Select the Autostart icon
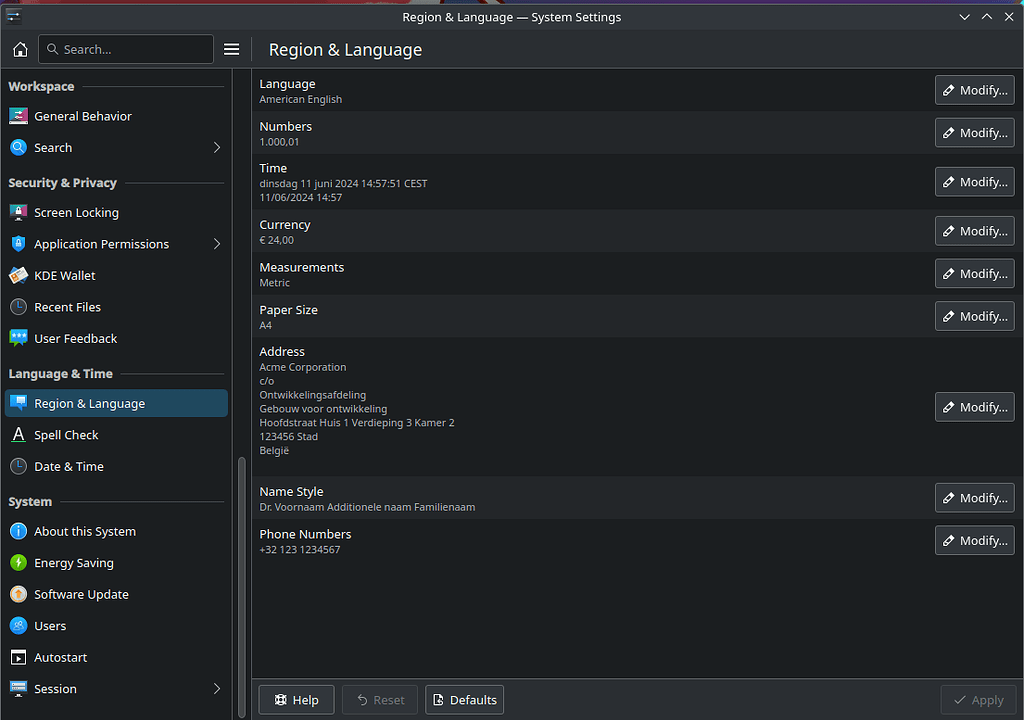 coord(18,657)
